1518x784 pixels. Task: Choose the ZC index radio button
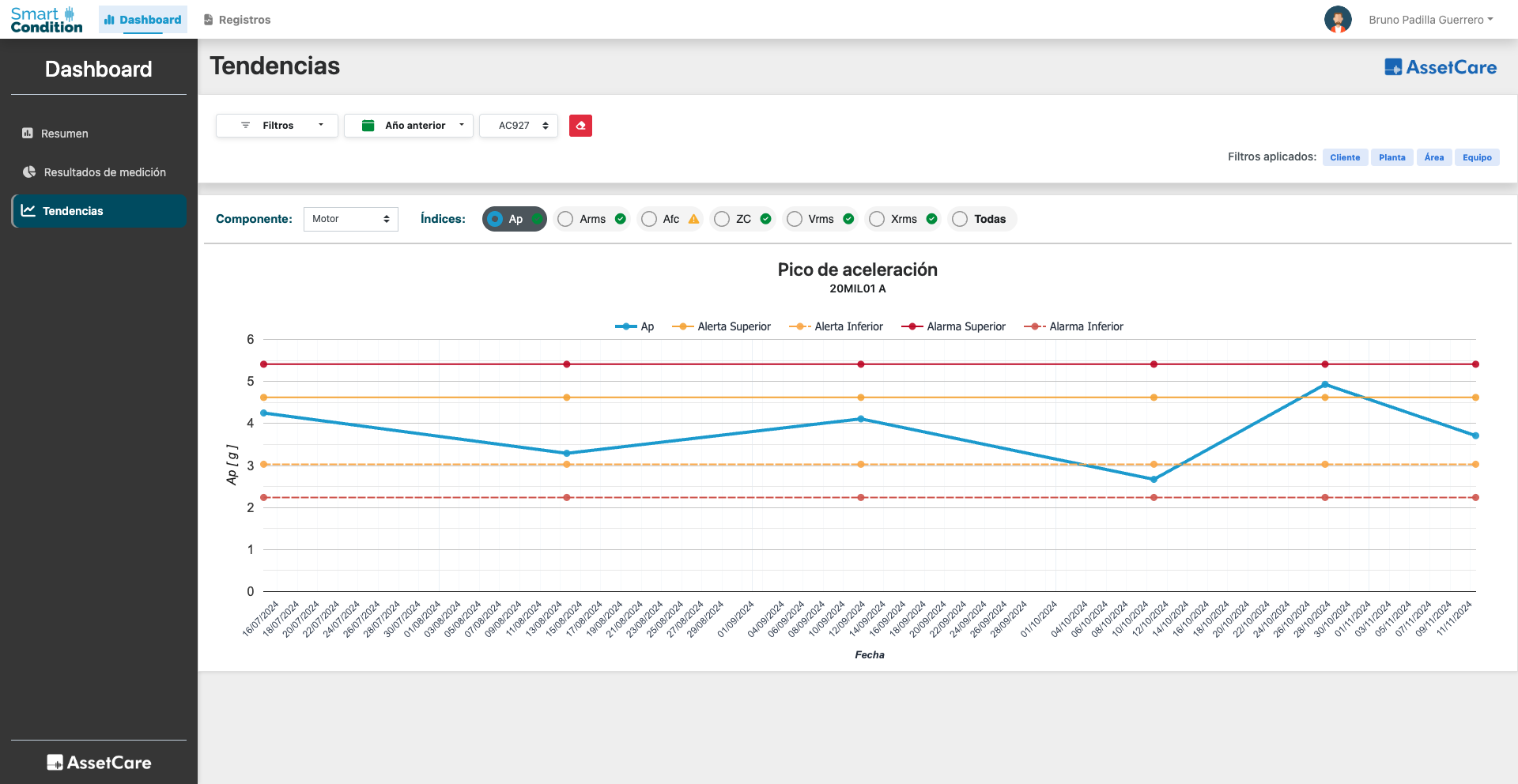pos(722,219)
